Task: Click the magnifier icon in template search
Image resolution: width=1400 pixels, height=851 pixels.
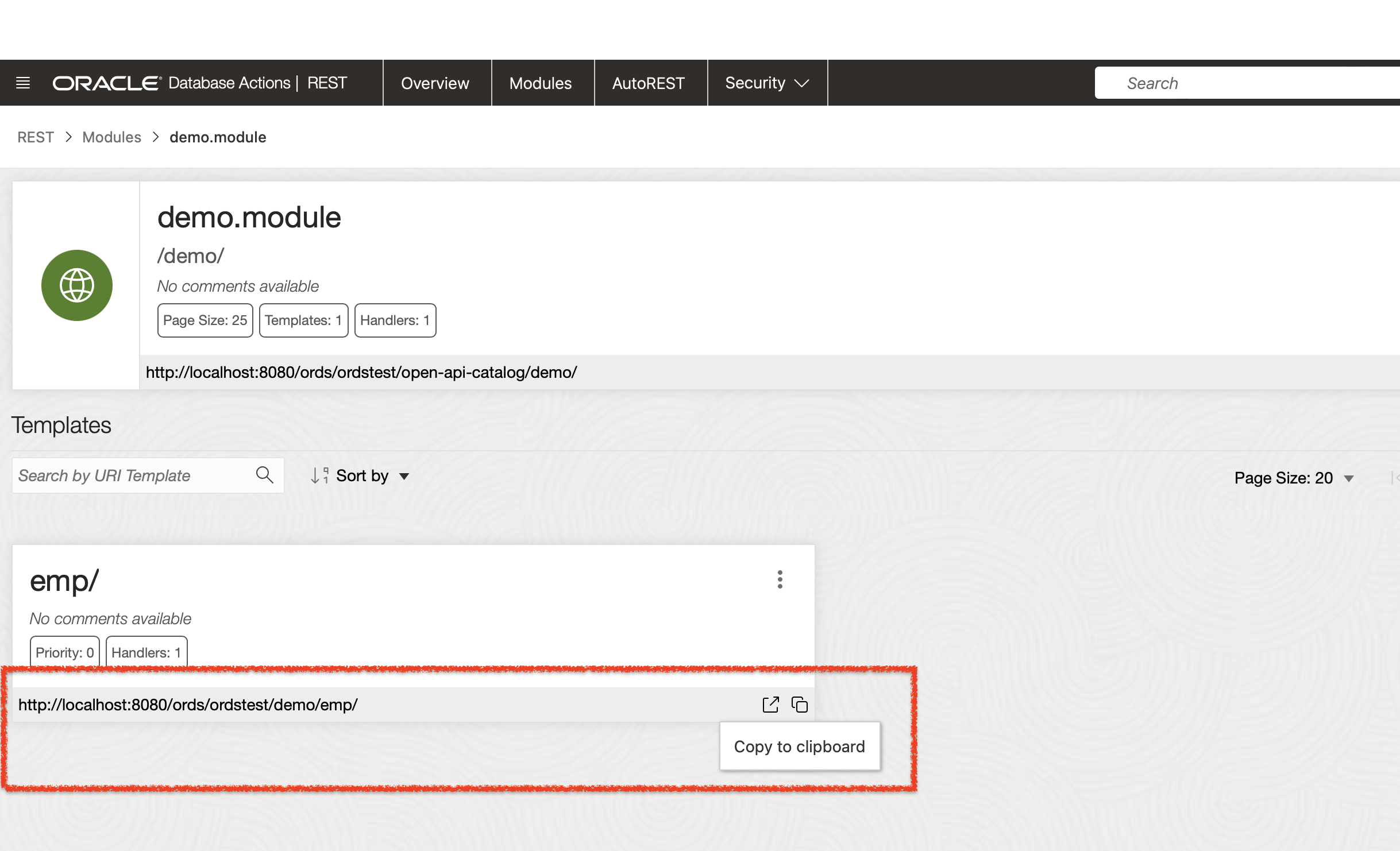Action: pyautogui.click(x=264, y=475)
